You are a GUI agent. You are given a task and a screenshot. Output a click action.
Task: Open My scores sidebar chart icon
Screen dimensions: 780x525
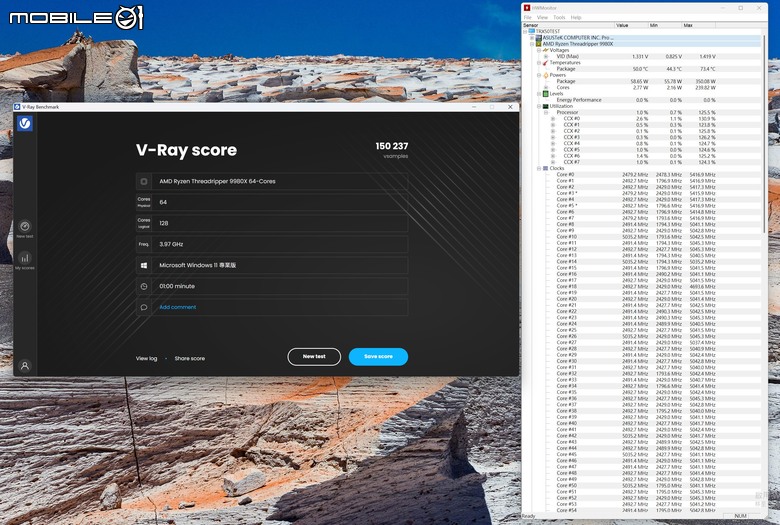point(25,258)
